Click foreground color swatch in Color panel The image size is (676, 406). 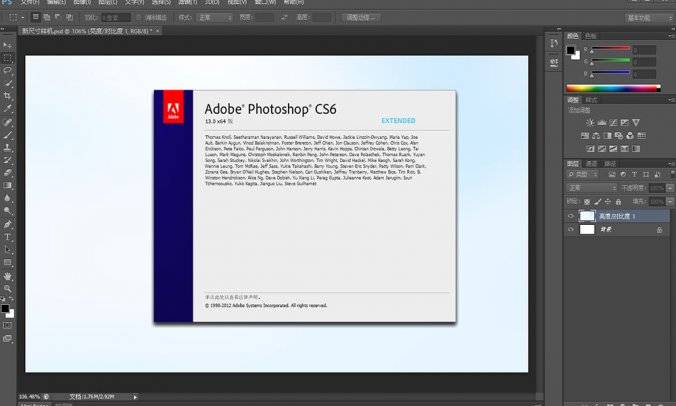click(x=571, y=50)
